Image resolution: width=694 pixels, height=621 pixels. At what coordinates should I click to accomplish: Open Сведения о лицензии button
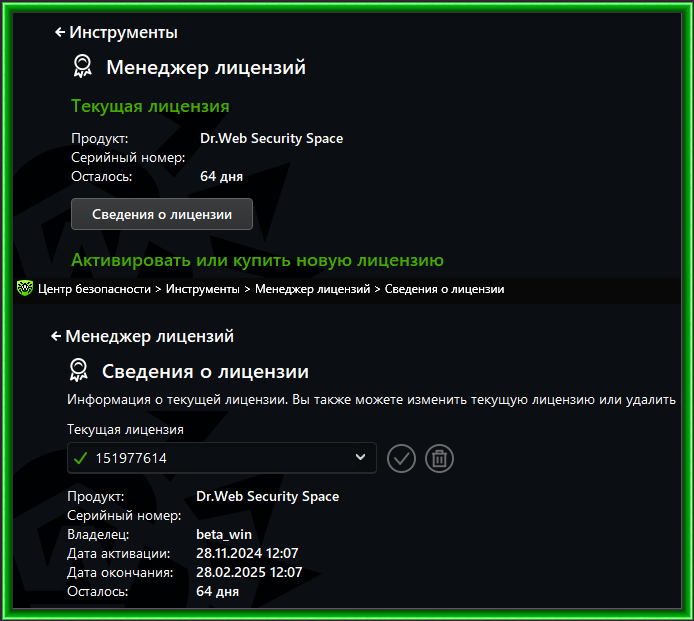click(x=162, y=214)
